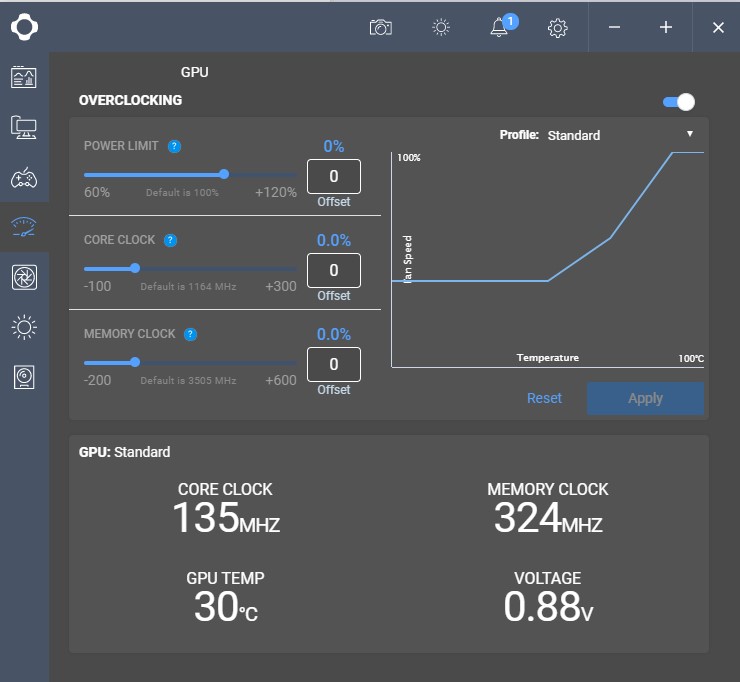Click the Power Limit offset input box
740x682 pixels.
[x=333, y=177]
